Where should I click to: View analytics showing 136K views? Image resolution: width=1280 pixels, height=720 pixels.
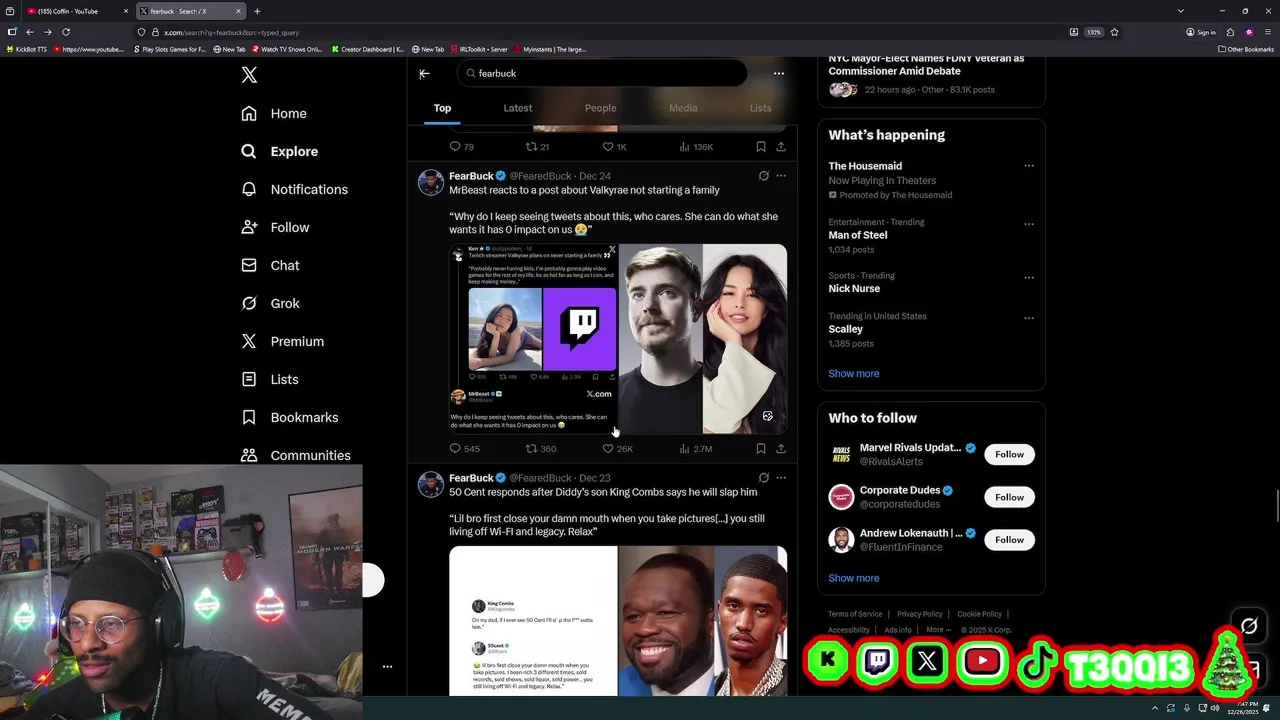(x=696, y=147)
